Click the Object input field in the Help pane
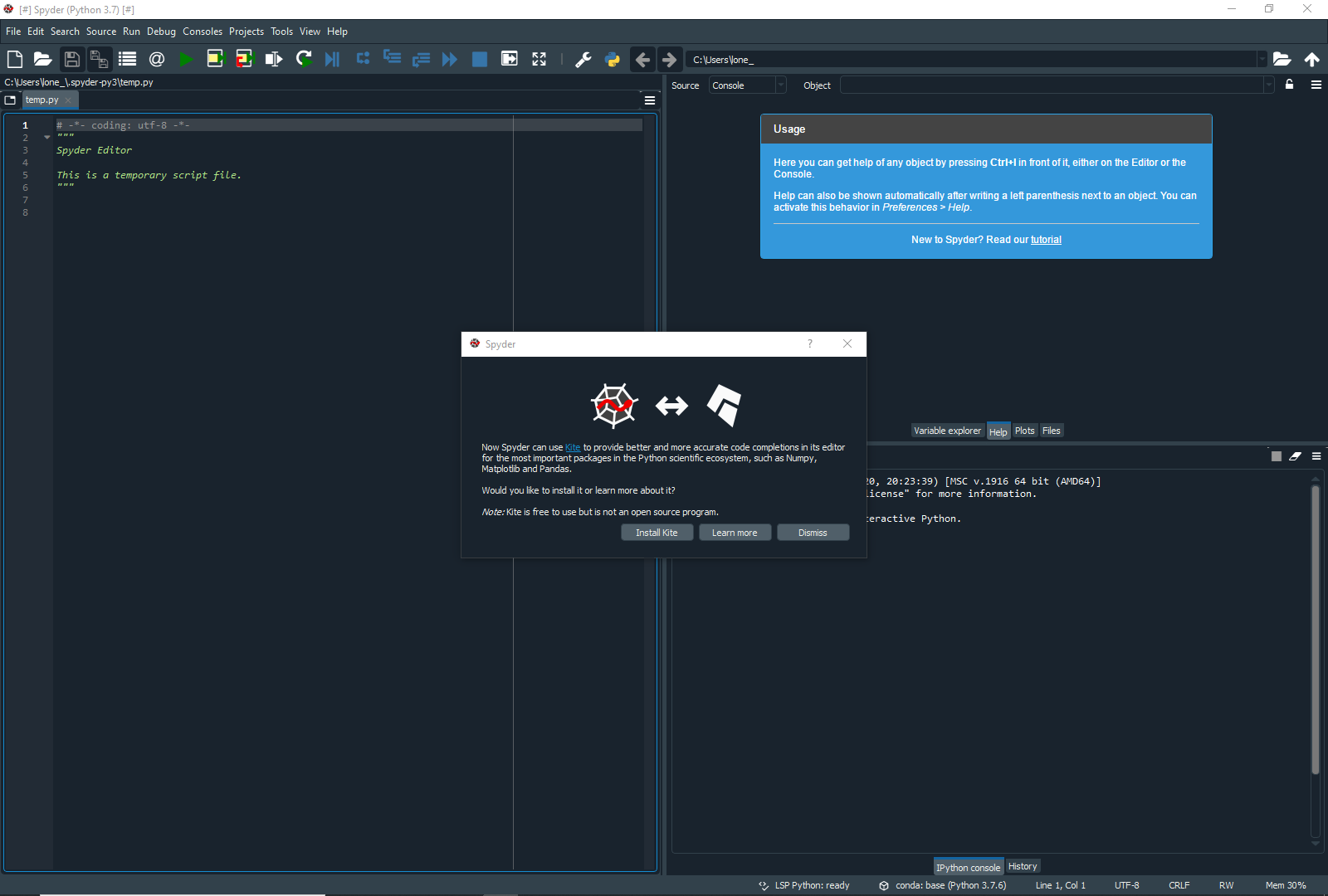1328x896 pixels. coord(1054,85)
